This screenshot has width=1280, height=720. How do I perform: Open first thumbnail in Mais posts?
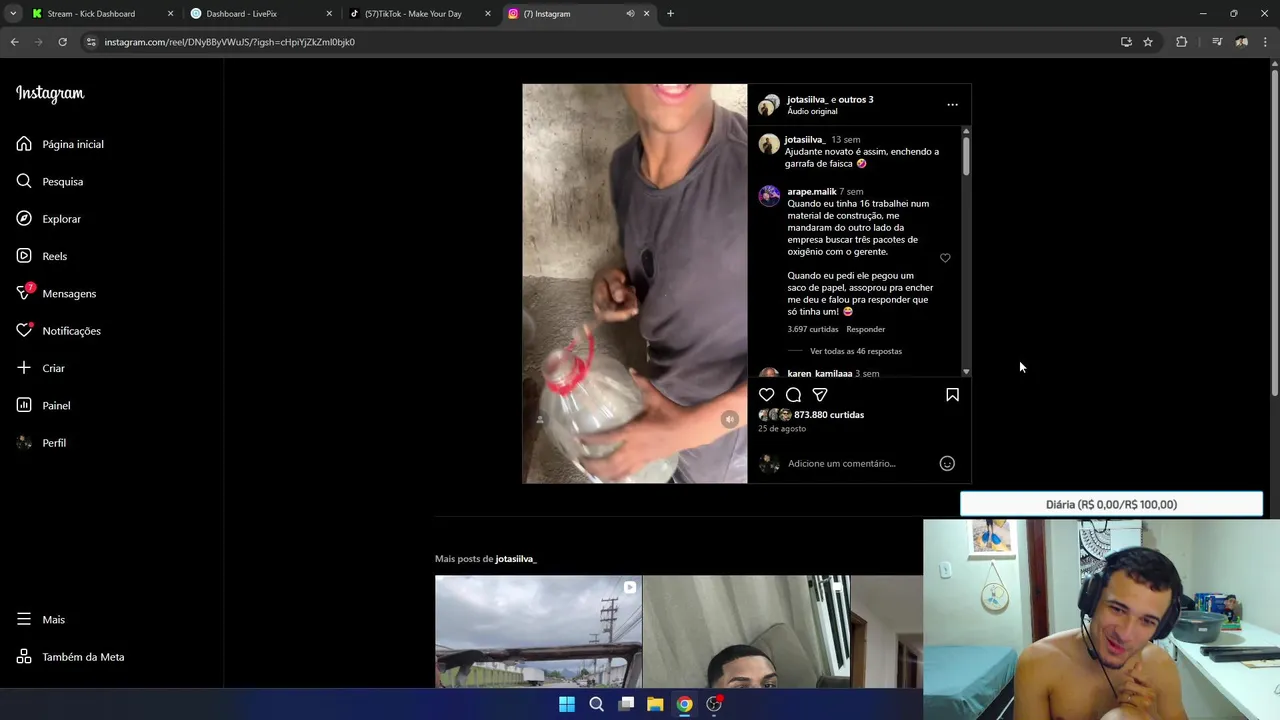[538, 632]
